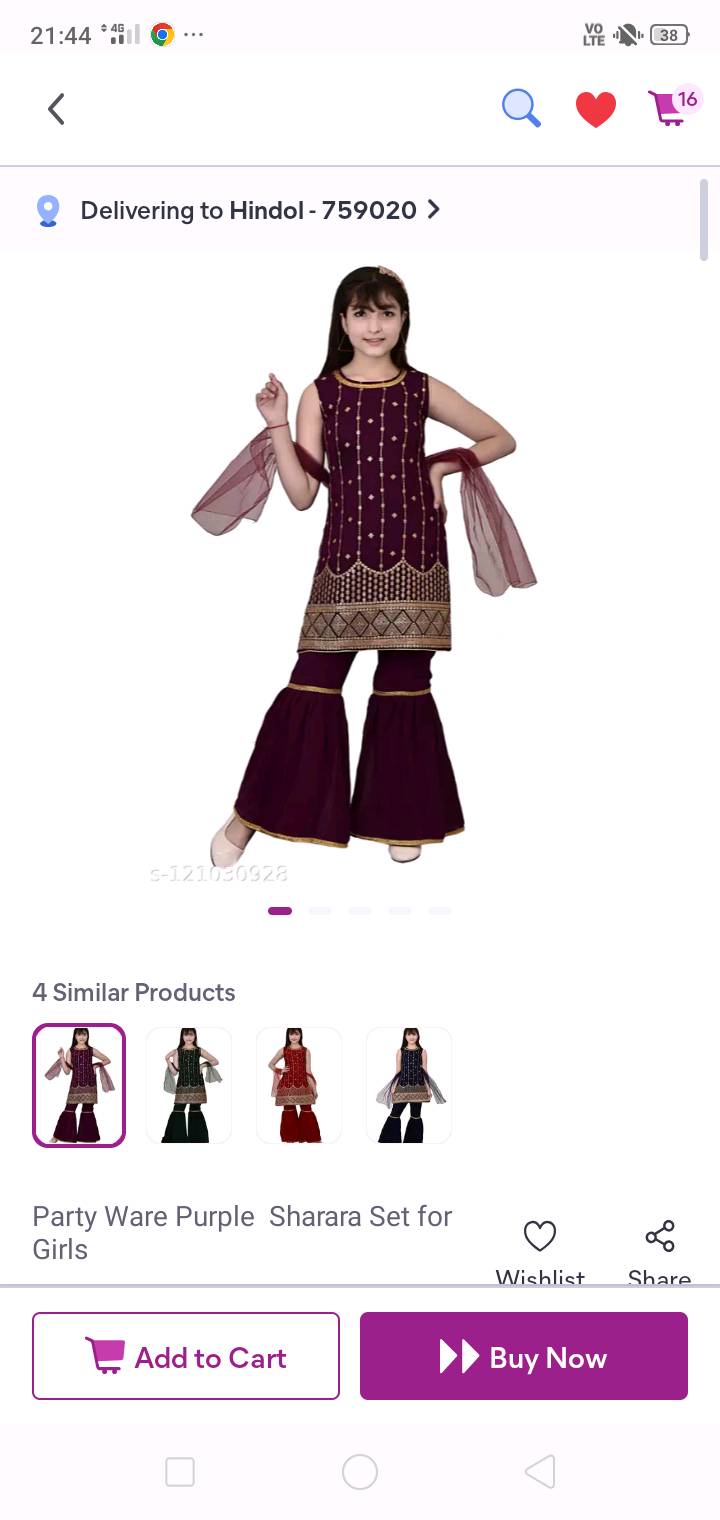This screenshot has width=720, height=1520.
Task: Tap Android recent apps square button
Action: pos(180,1472)
